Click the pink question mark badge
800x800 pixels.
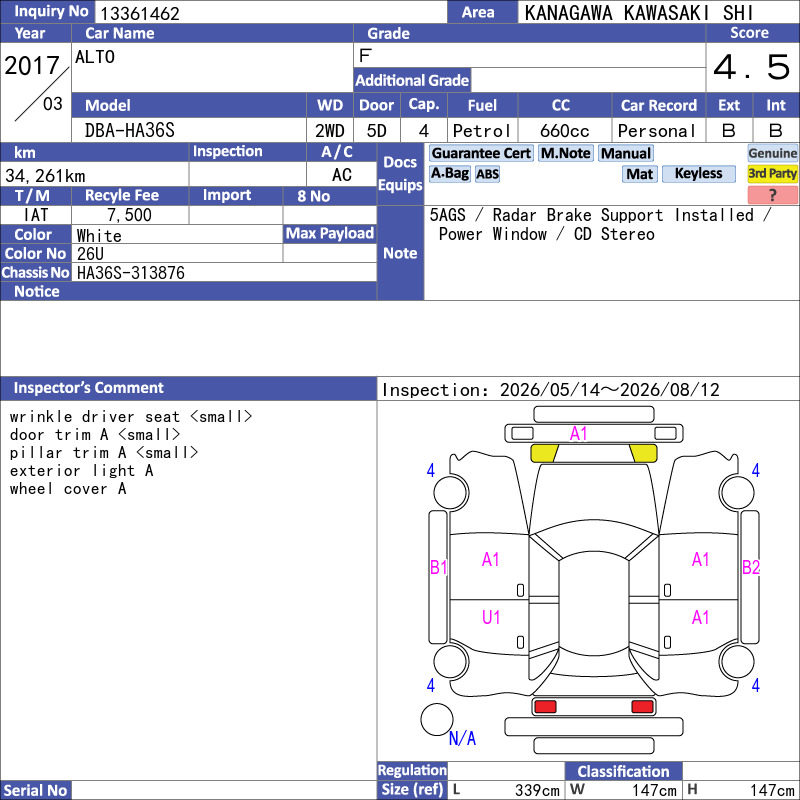click(x=772, y=195)
